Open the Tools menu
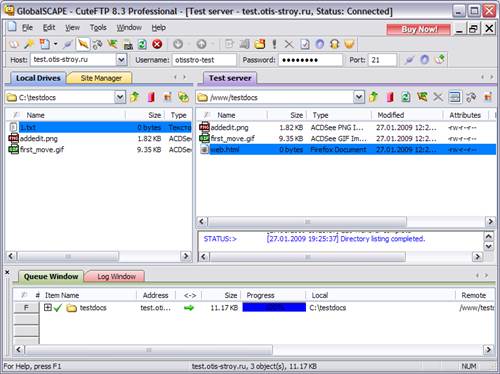 [x=98, y=28]
